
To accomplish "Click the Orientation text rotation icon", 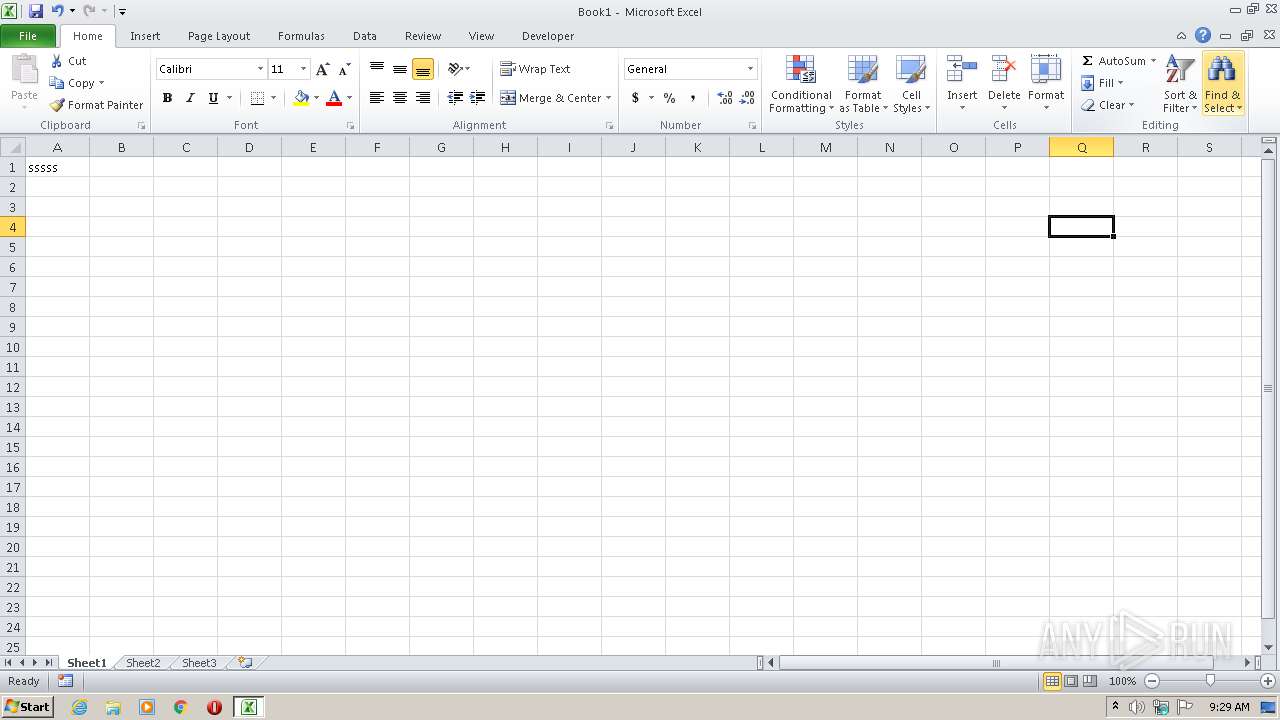I will (455, 69).
